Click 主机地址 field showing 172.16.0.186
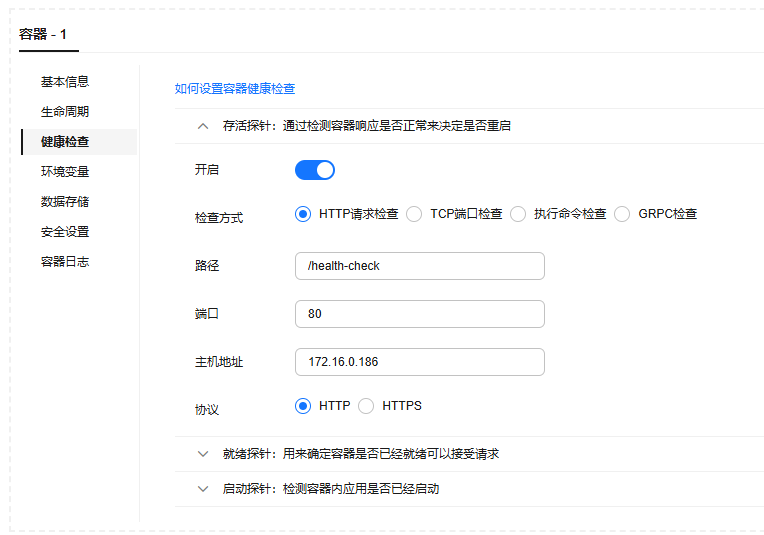Viewport: 764px width, 535px height. (x=420, y=362)
